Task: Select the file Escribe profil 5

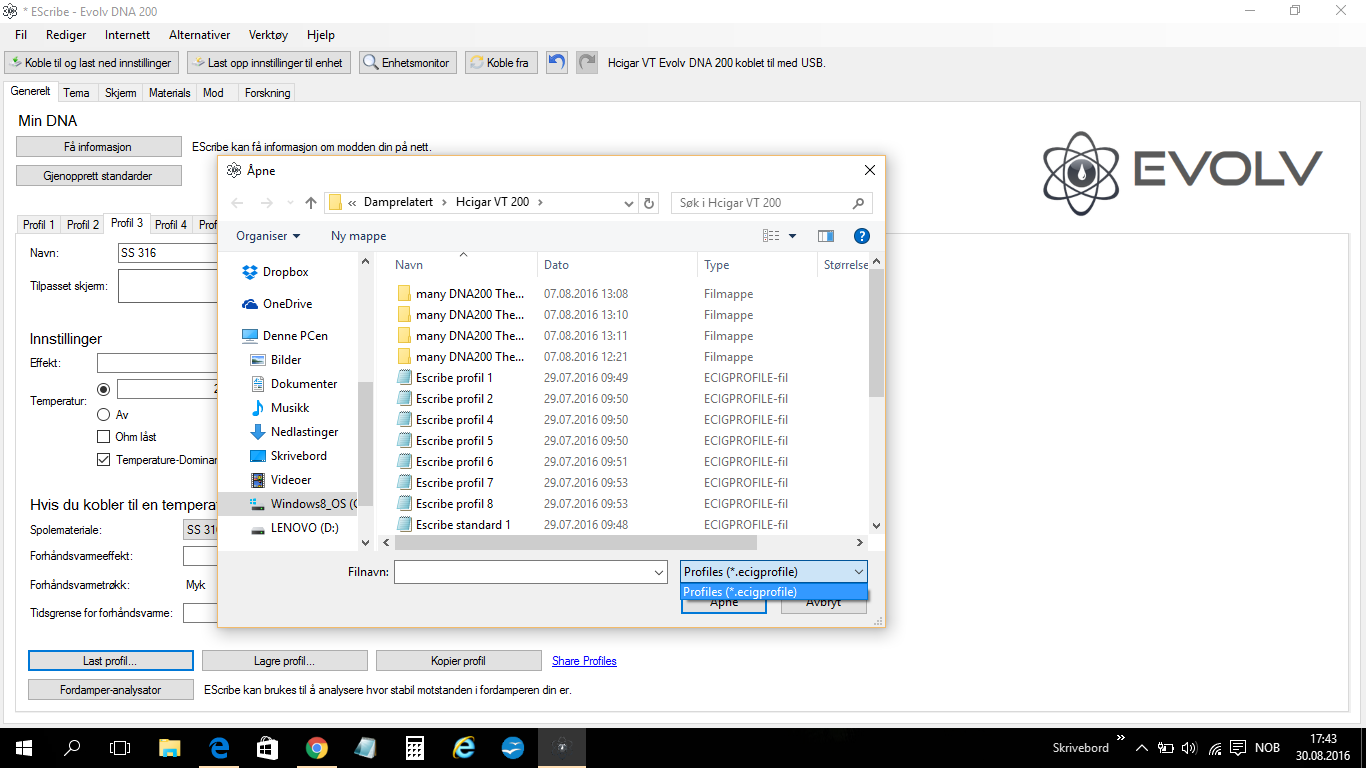Action: pos(454,441)
